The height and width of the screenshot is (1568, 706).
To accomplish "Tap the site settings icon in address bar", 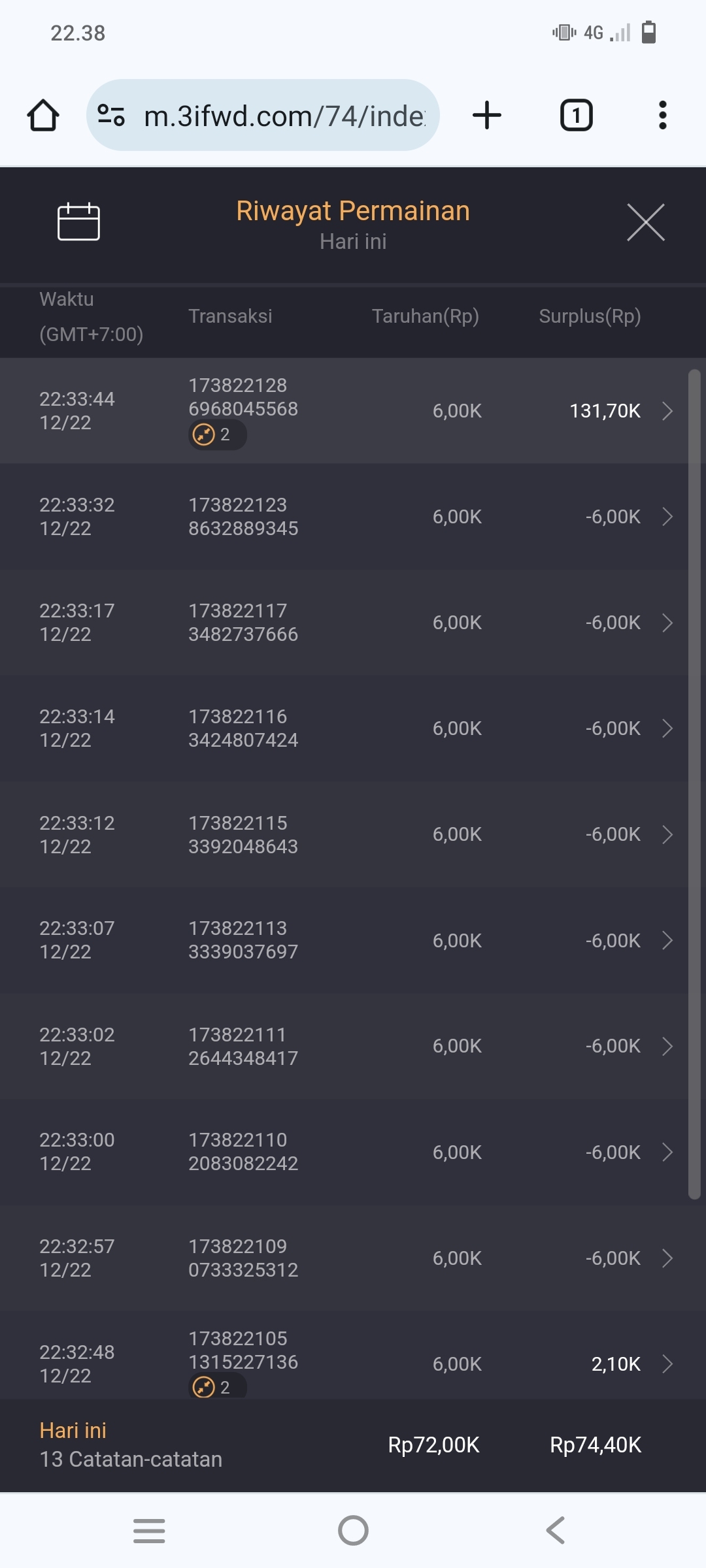I will 111,116.
